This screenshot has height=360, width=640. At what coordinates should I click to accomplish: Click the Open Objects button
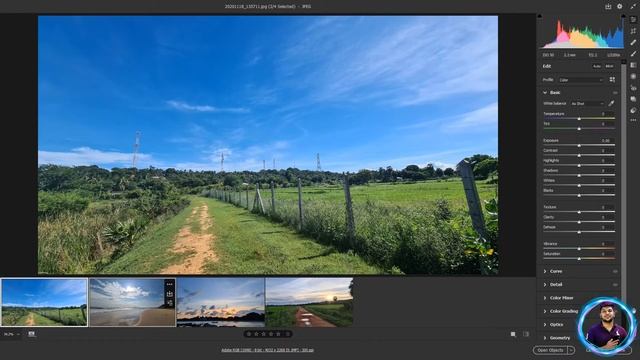(550, 350)
